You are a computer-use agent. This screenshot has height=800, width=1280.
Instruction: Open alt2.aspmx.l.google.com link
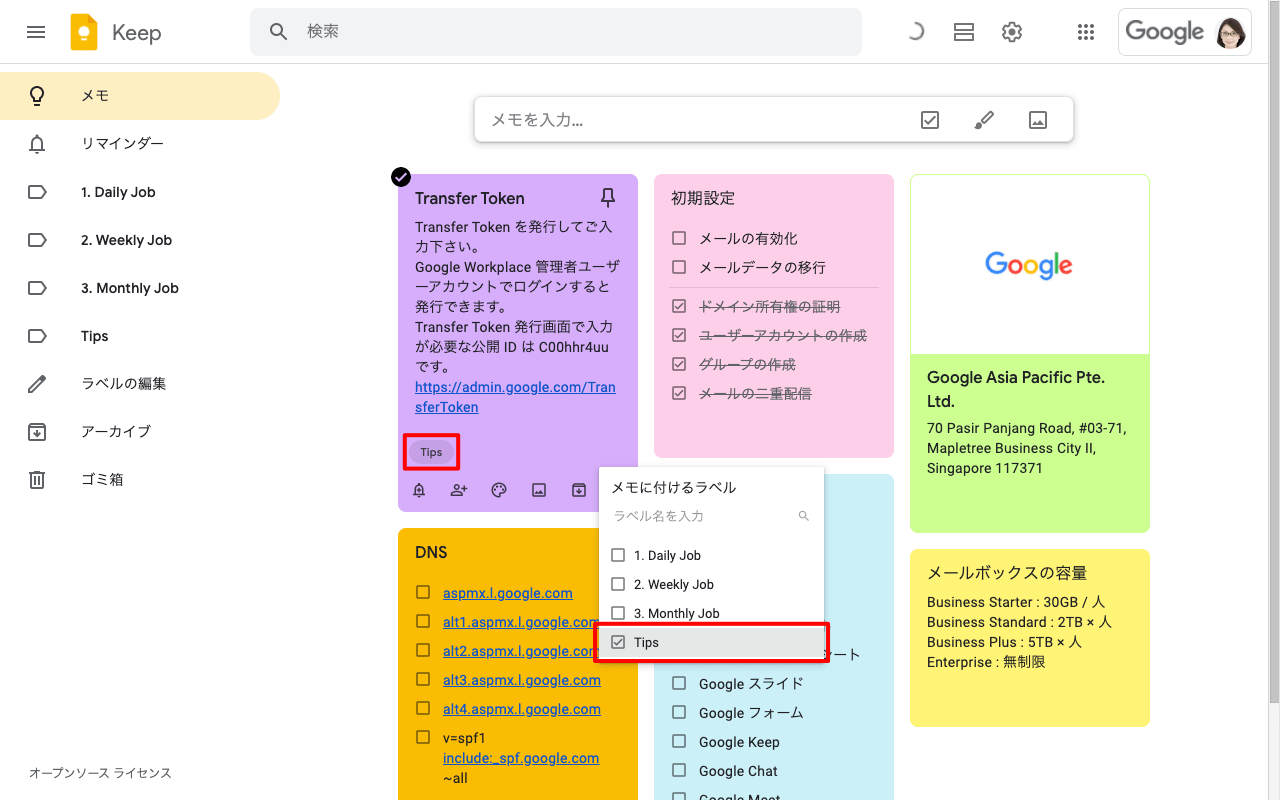pos(520,651)
